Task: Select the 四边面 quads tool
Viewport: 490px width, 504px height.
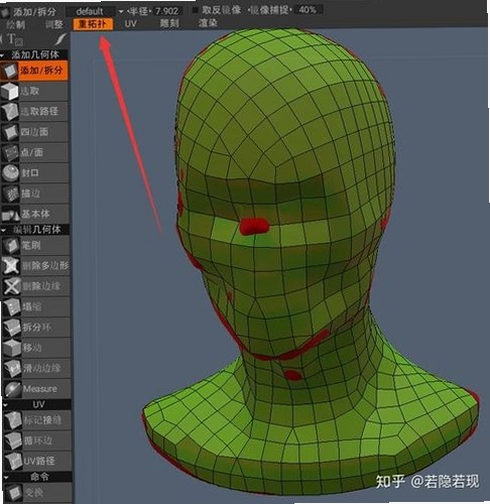Action: point(35,132)
